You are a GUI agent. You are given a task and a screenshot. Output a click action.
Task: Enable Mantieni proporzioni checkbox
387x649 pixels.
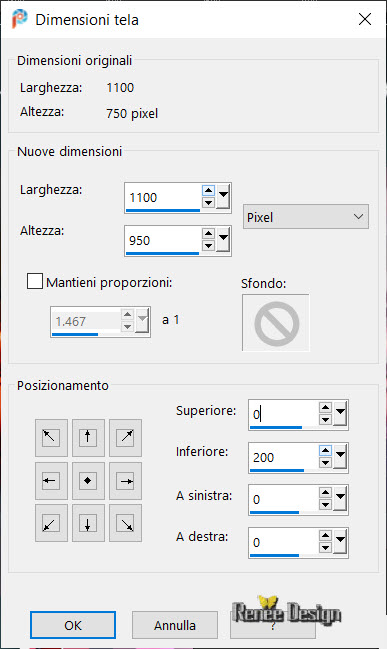pyautogui.click(x=35, y=281)
